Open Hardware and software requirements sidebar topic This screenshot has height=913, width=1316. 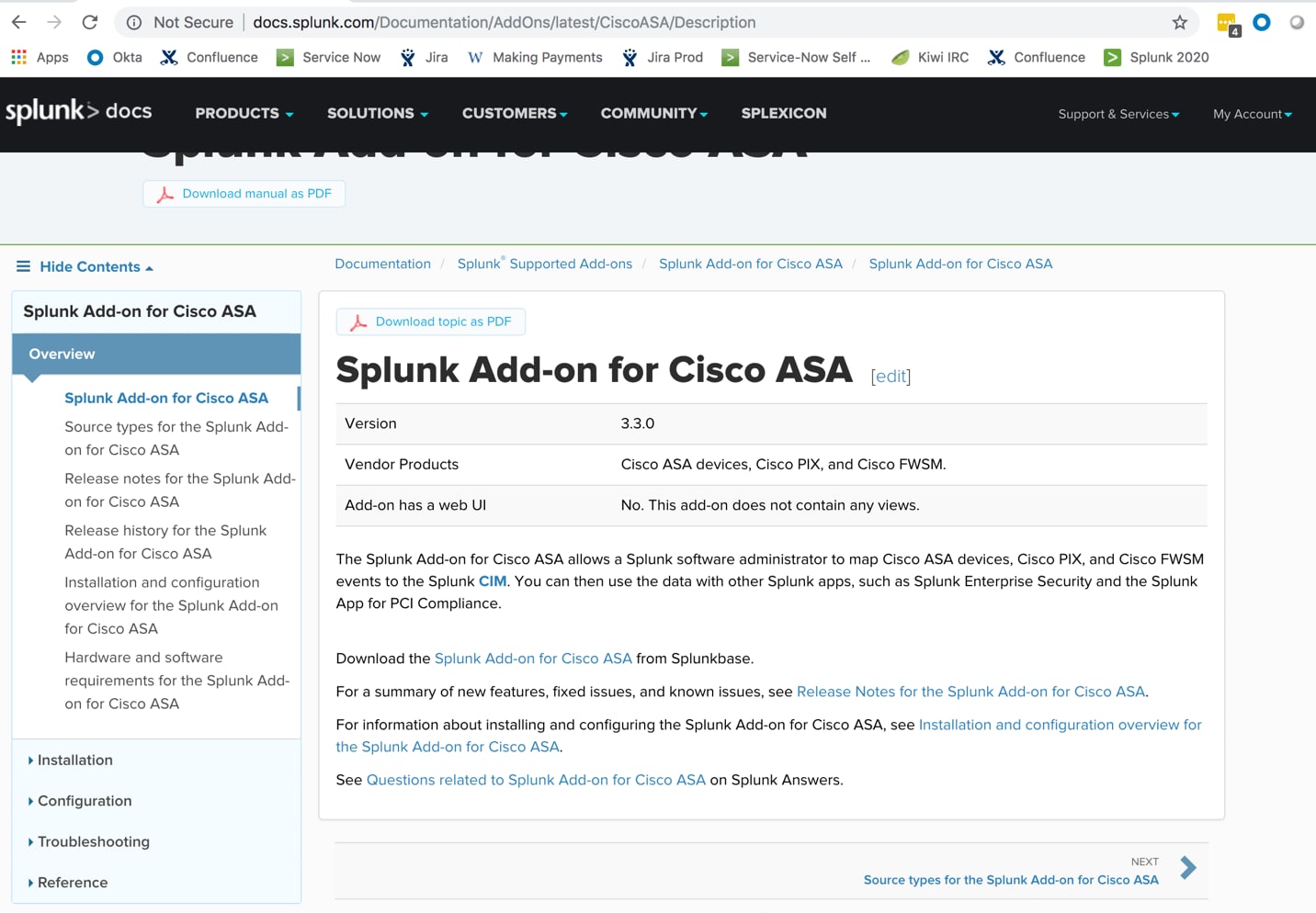coord(176,681)
